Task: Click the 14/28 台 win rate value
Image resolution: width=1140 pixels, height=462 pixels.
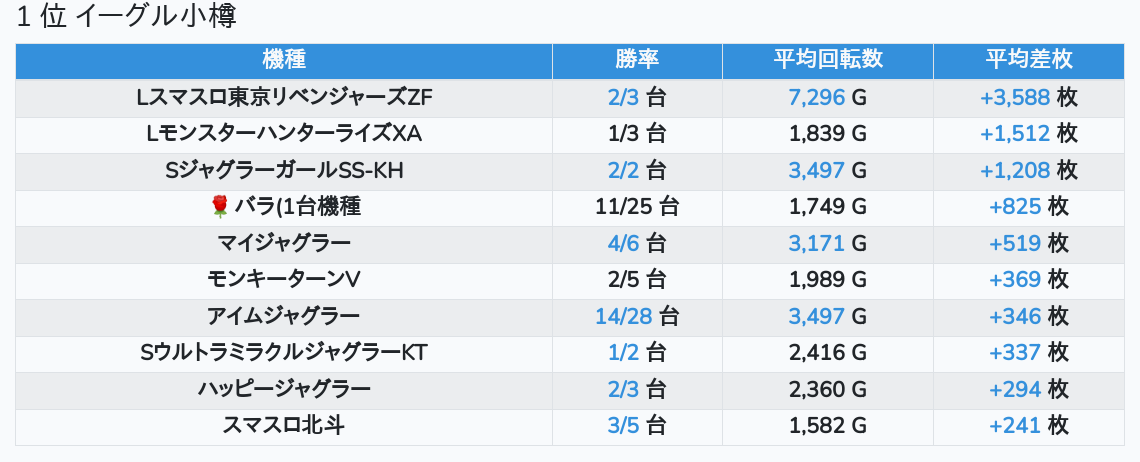Action: tap(638, 316)
